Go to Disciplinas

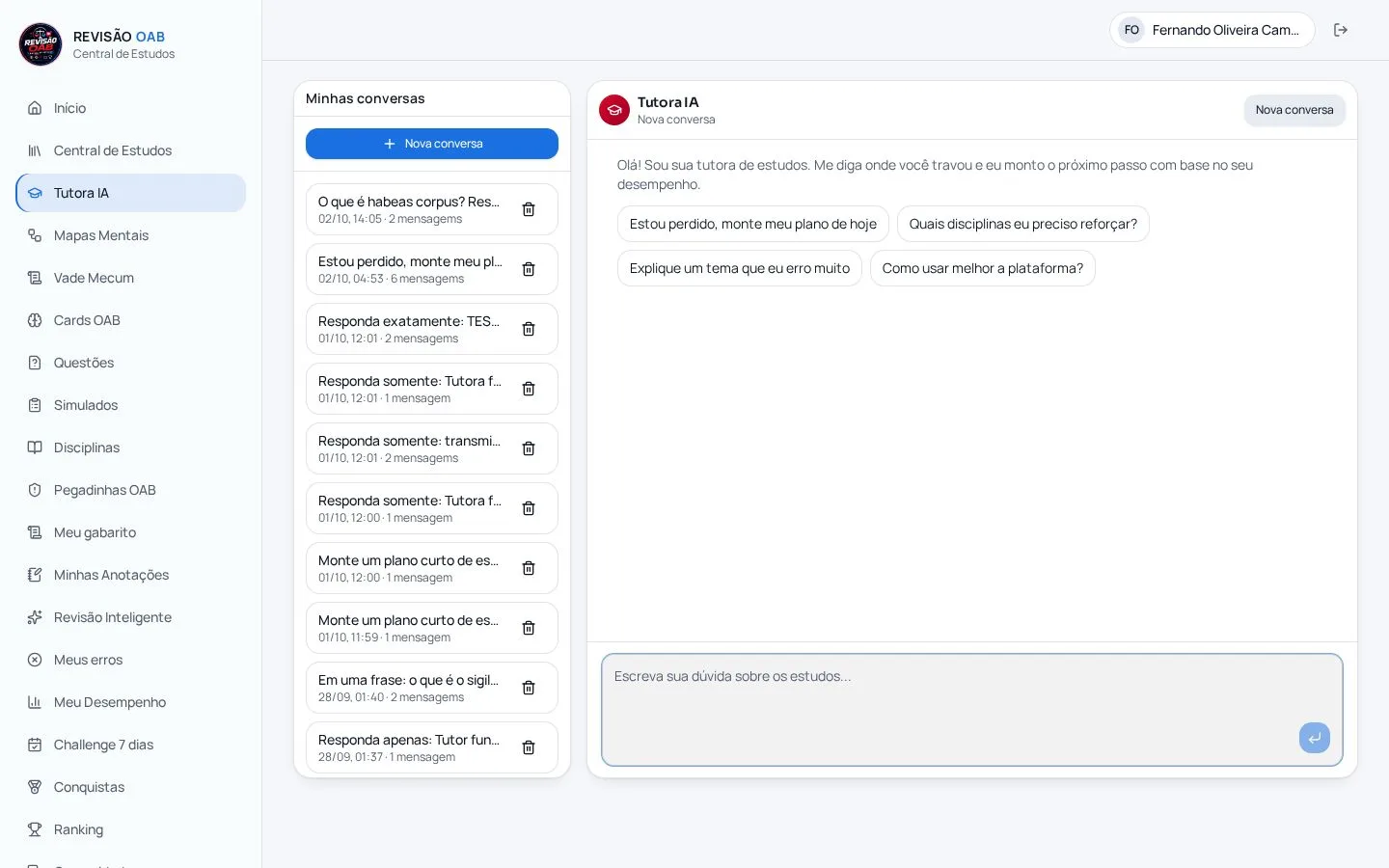131,448
